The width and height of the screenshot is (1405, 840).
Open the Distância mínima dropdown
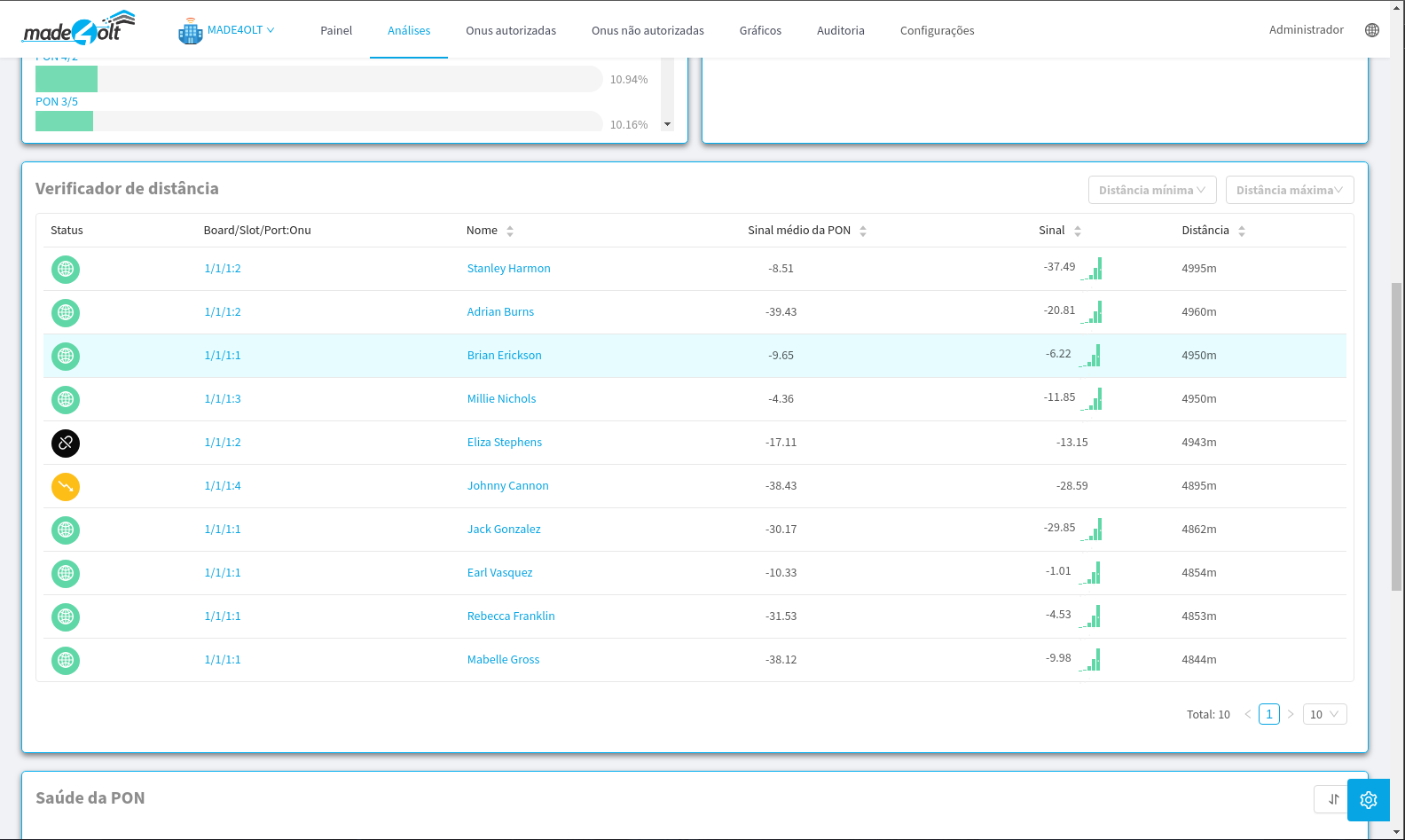[x=1151, y=190]
